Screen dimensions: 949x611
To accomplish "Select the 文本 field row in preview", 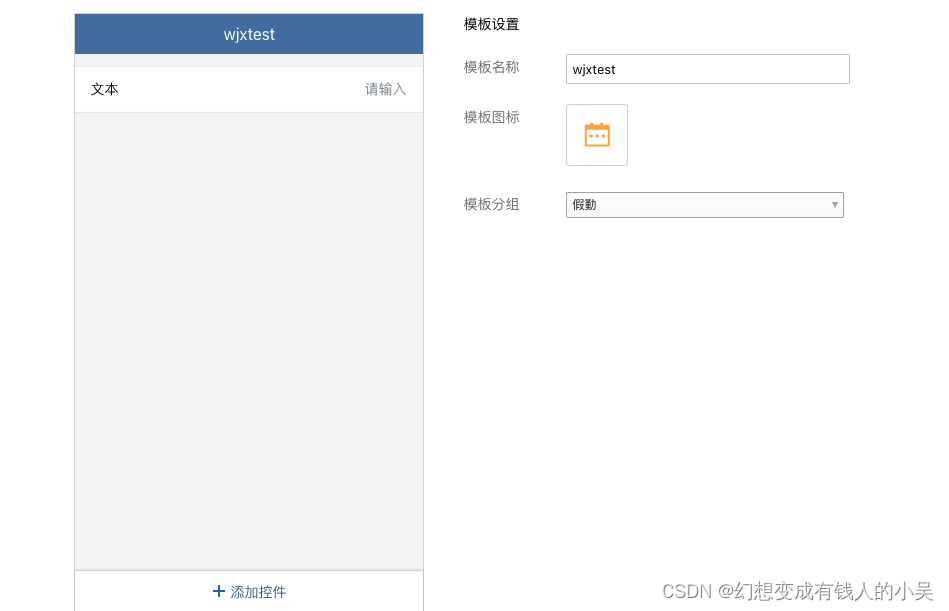I will [x=249, y=90].
